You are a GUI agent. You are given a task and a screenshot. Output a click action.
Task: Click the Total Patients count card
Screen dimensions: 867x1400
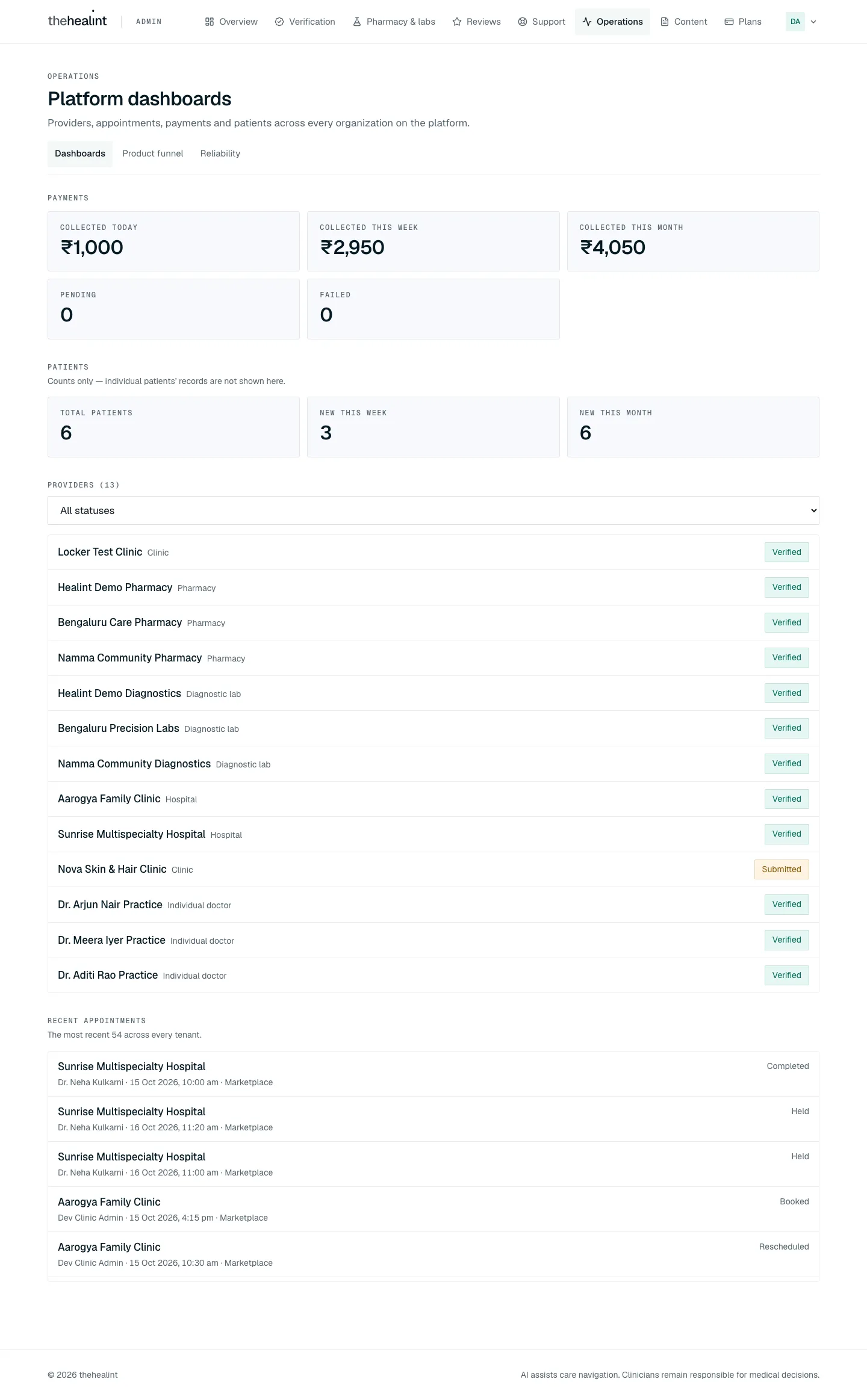click(173, 427)
